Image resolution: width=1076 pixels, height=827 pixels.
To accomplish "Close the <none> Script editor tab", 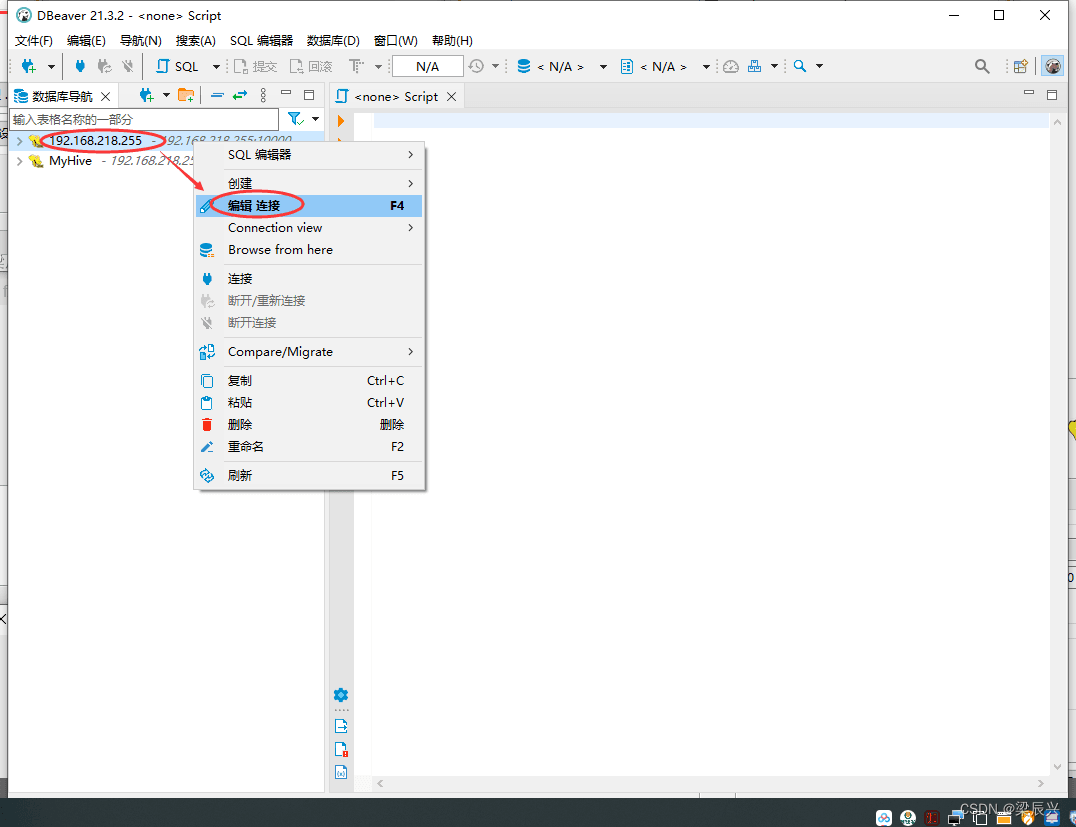I will point(452,97).
